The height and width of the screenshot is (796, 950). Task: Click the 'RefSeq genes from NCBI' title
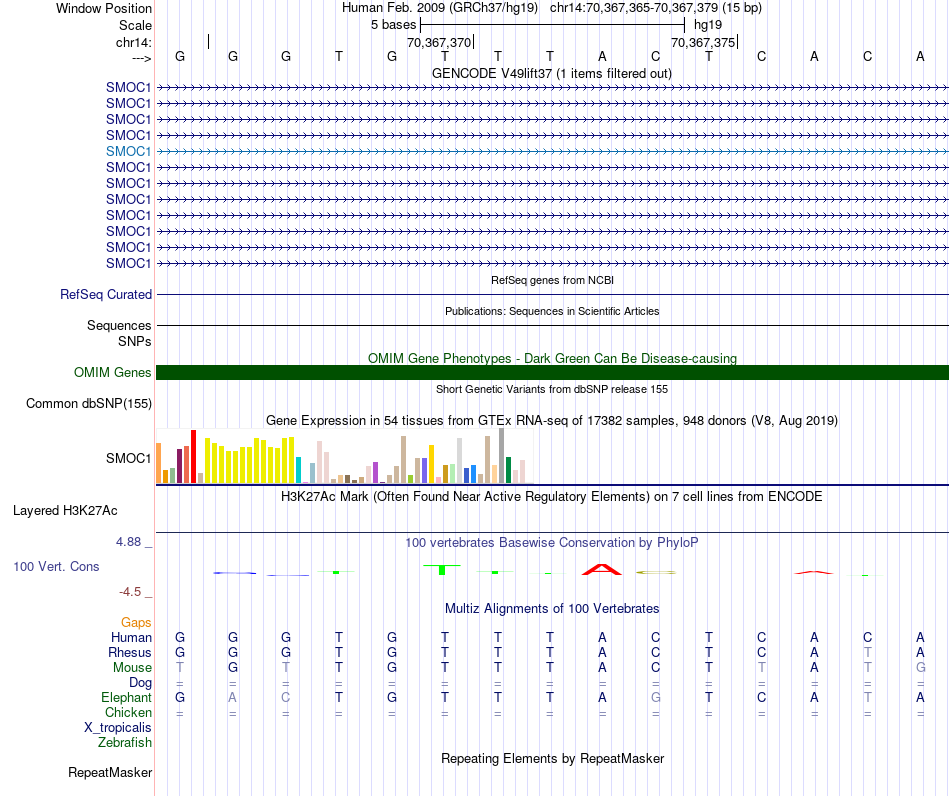point(552,280)
